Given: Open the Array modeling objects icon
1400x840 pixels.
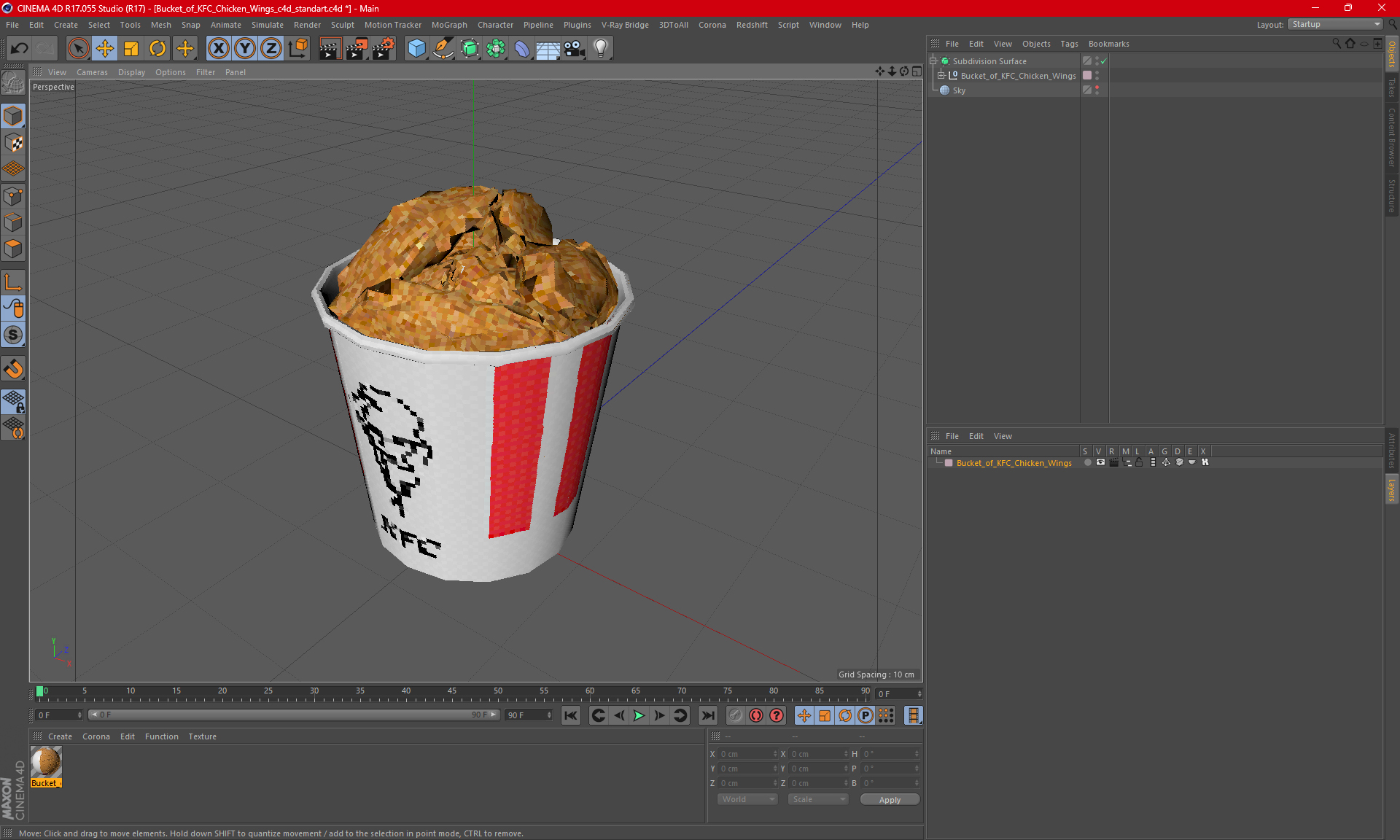Looking at the screenshot, I should point(496,49).
